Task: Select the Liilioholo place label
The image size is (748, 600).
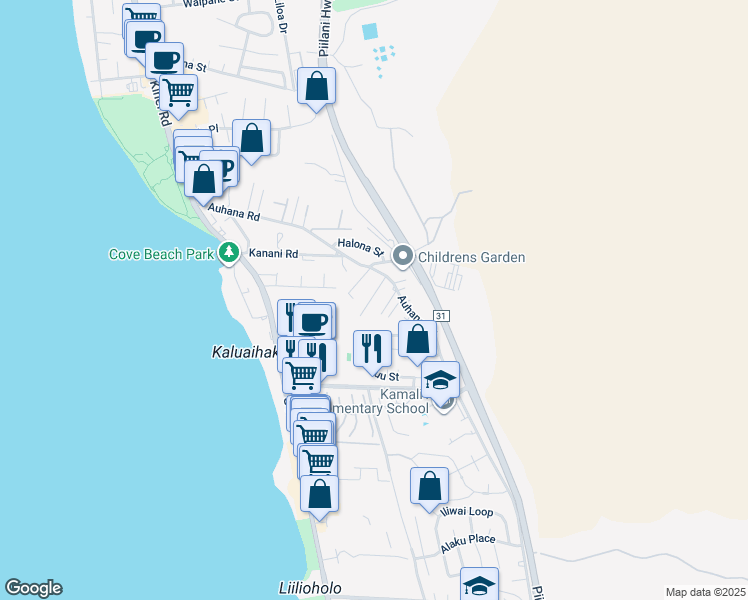Action: click(x=310, y=588)
